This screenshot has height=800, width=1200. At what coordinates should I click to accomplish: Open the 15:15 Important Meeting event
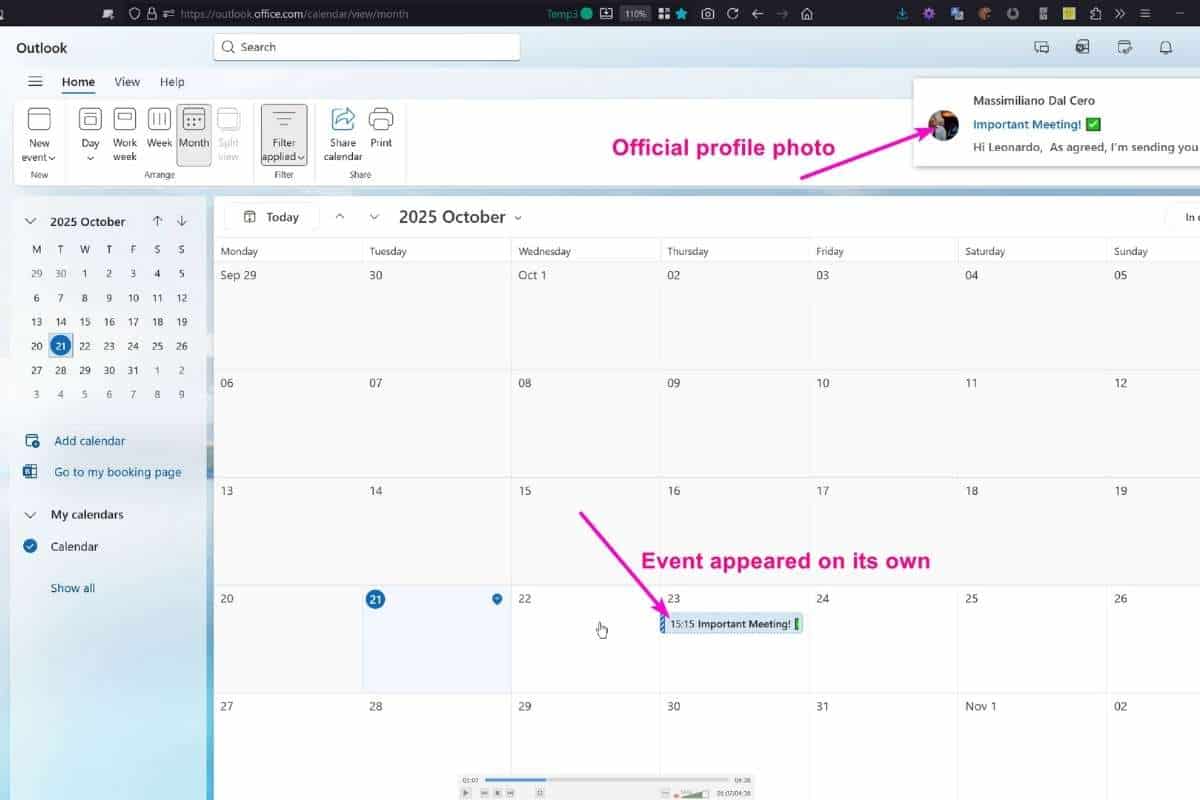pos(730,624)
